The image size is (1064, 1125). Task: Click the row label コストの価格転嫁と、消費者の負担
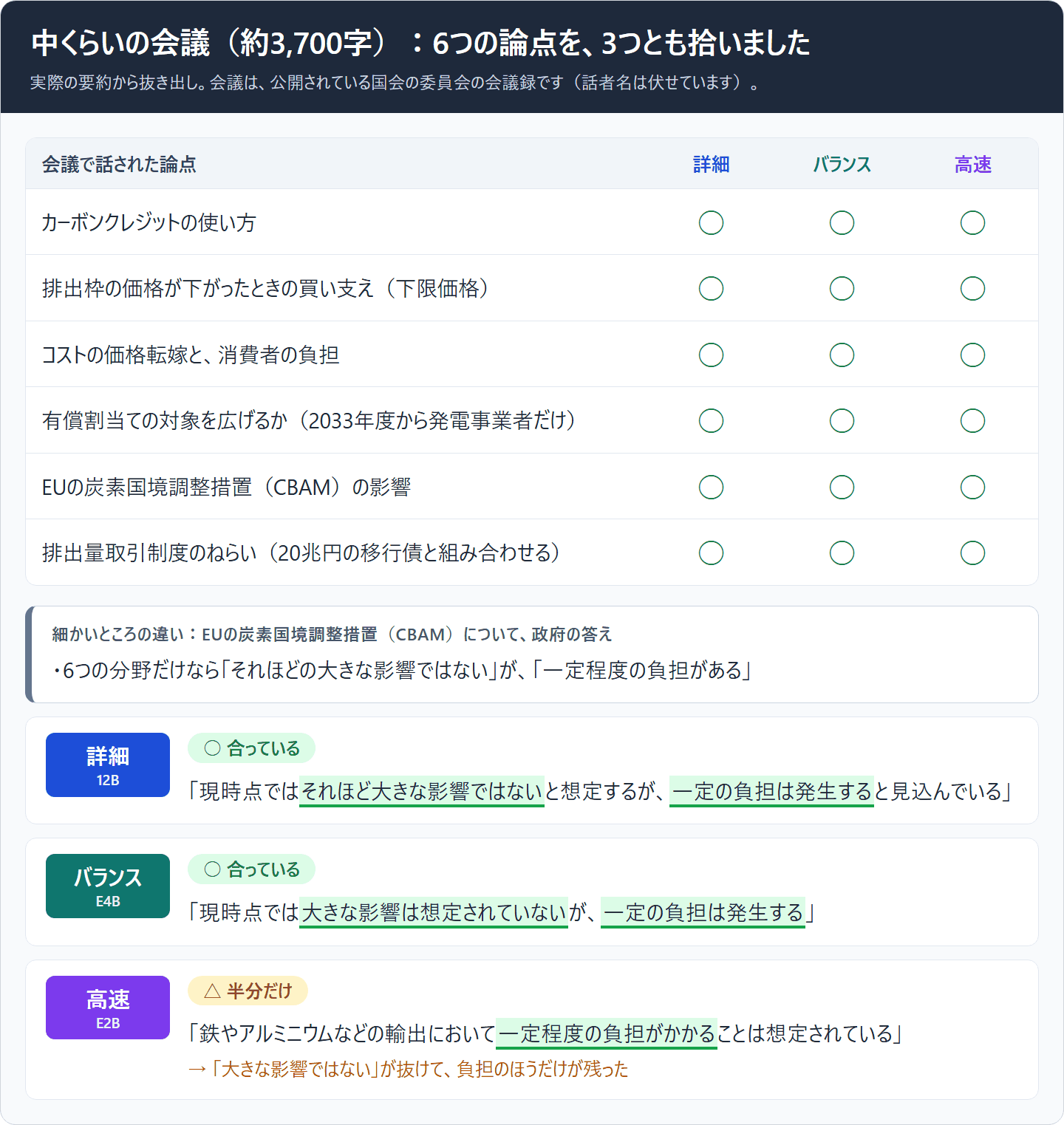point(191,355)
